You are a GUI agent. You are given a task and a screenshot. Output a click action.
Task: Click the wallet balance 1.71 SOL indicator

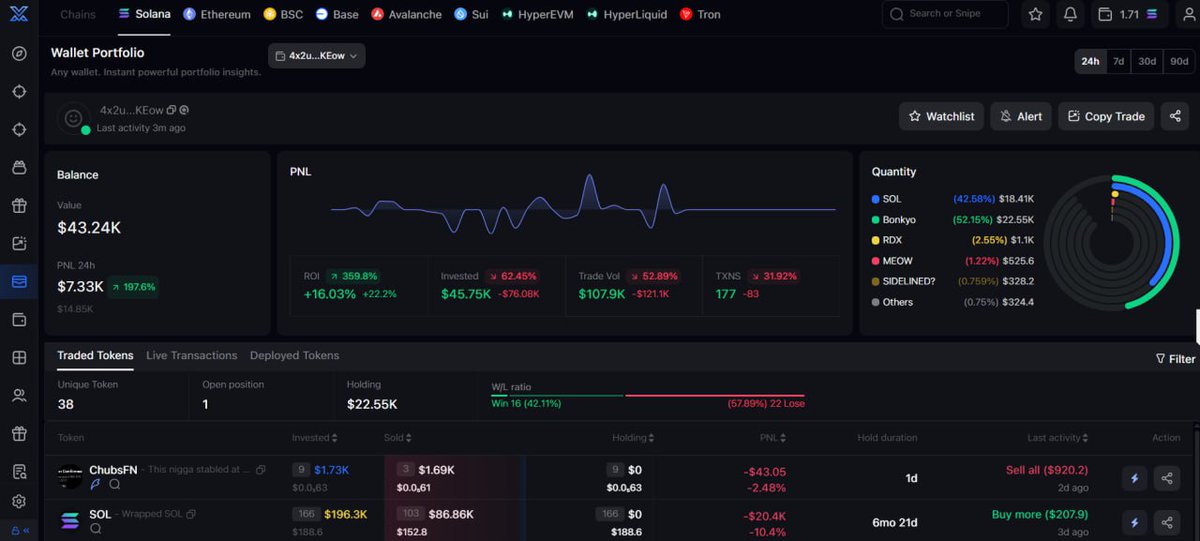(x=1127, y=15)
